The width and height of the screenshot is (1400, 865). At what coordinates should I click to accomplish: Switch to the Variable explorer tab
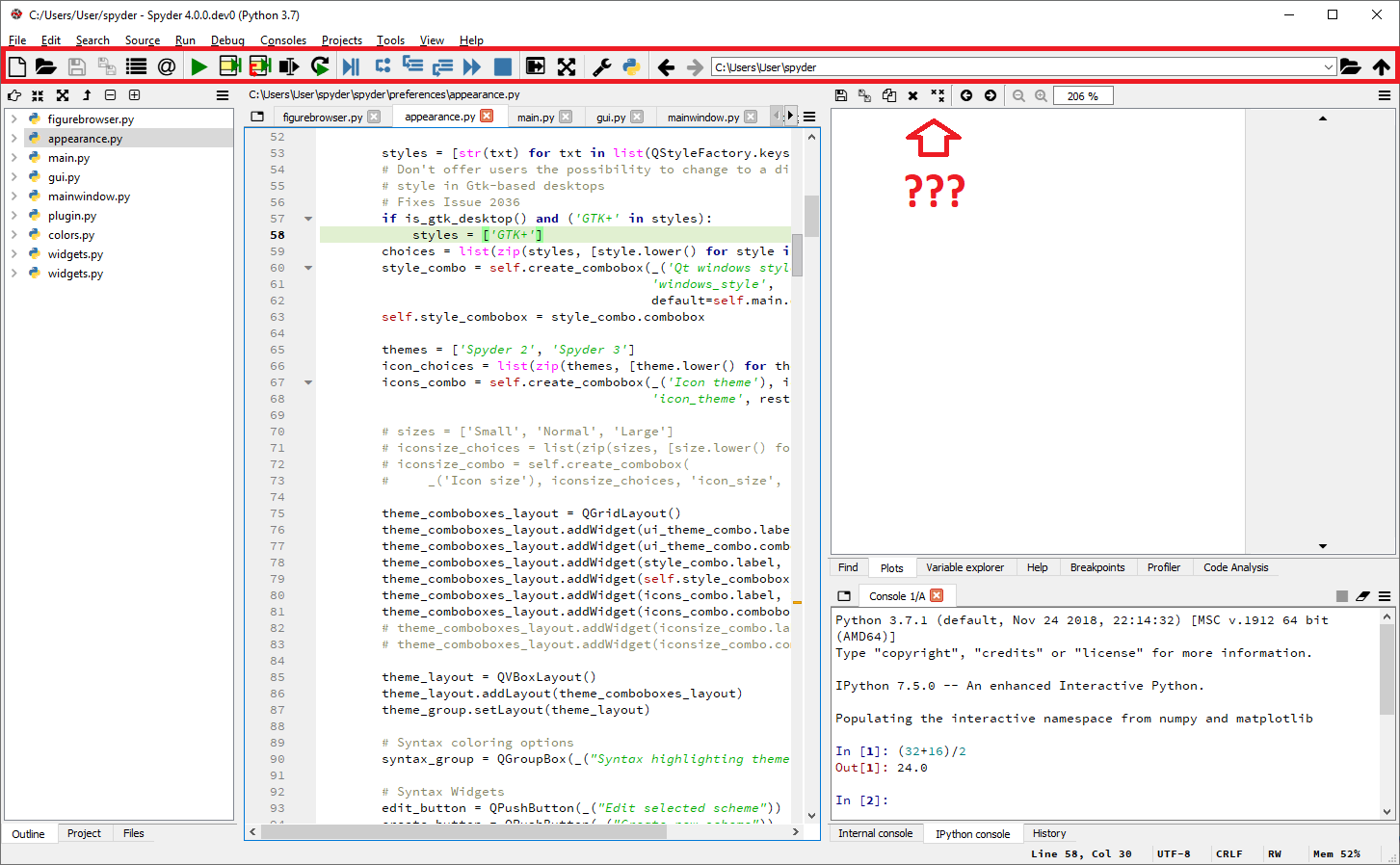click(x=964, y=567)
